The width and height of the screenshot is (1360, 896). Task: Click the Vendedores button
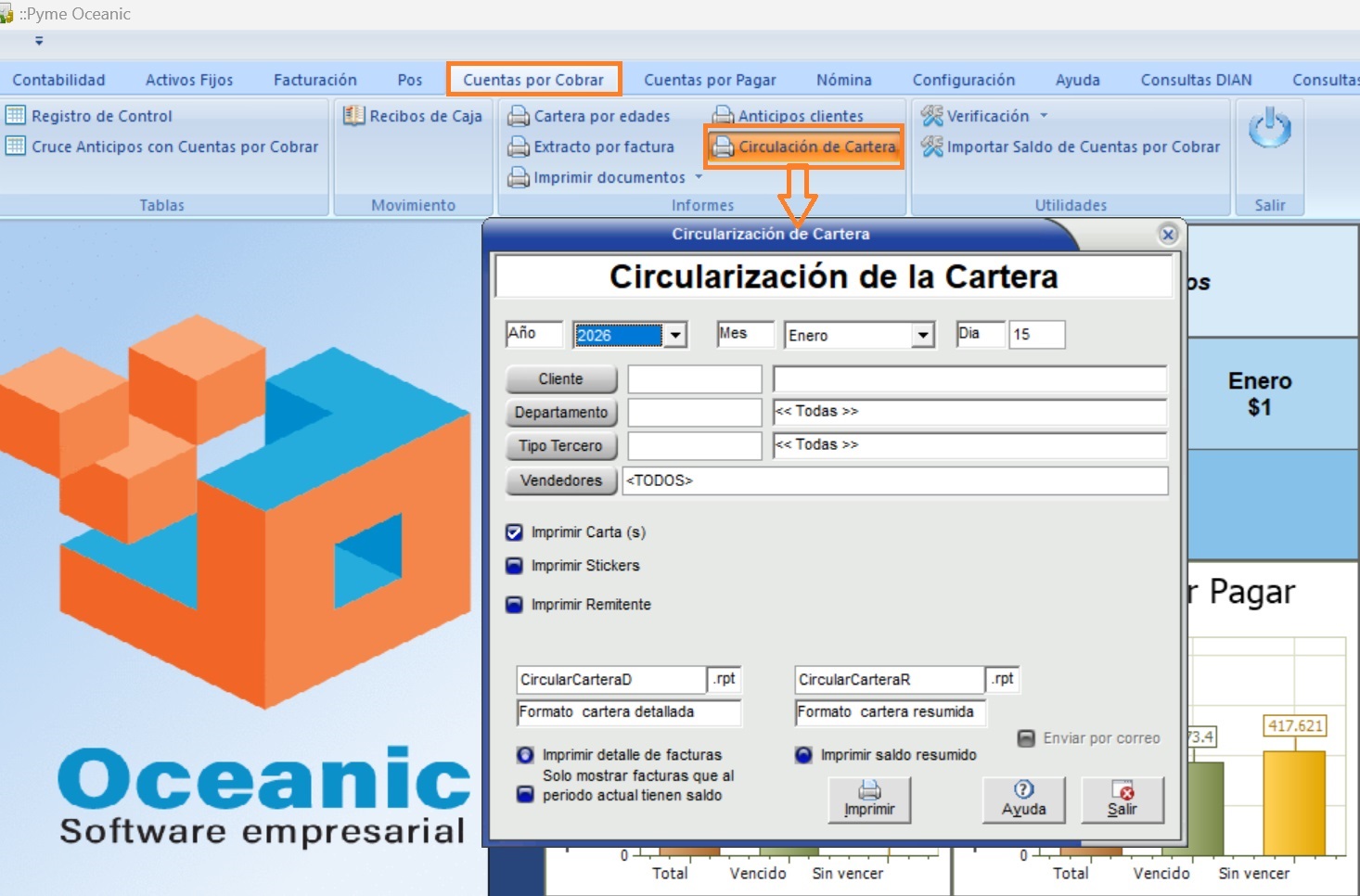561,480
